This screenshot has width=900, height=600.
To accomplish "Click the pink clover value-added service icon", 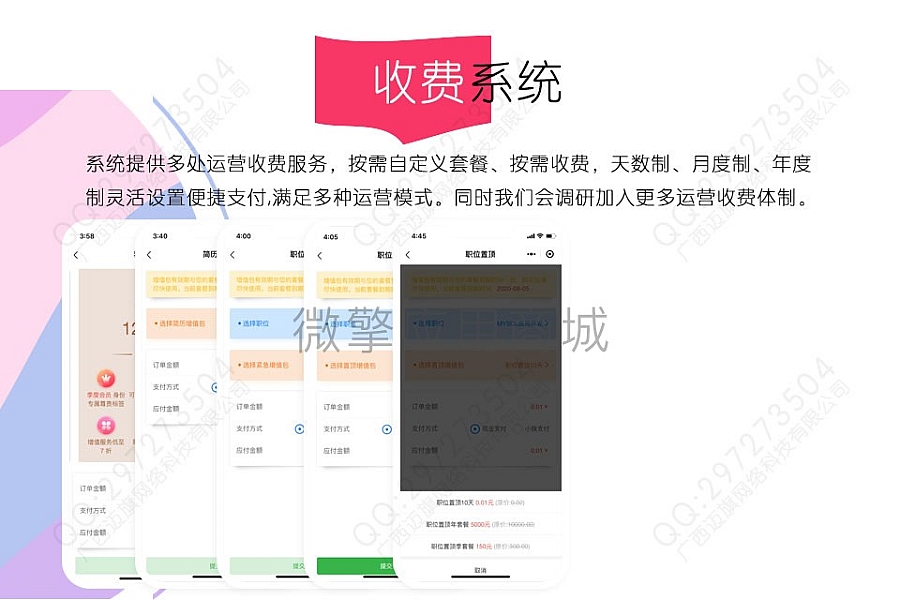I will [x=106, y=425].
